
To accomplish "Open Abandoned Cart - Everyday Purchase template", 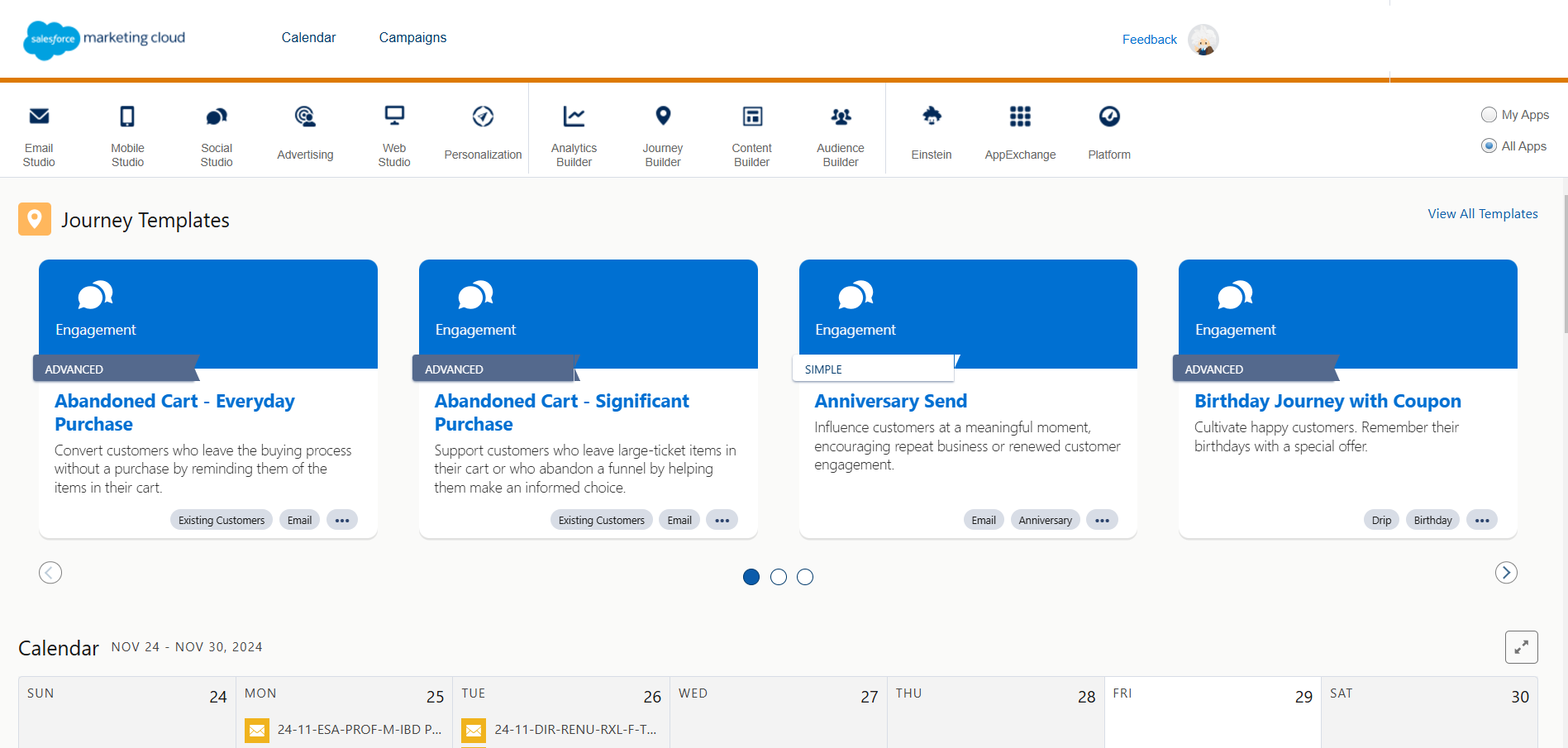I will click(174, 412).
